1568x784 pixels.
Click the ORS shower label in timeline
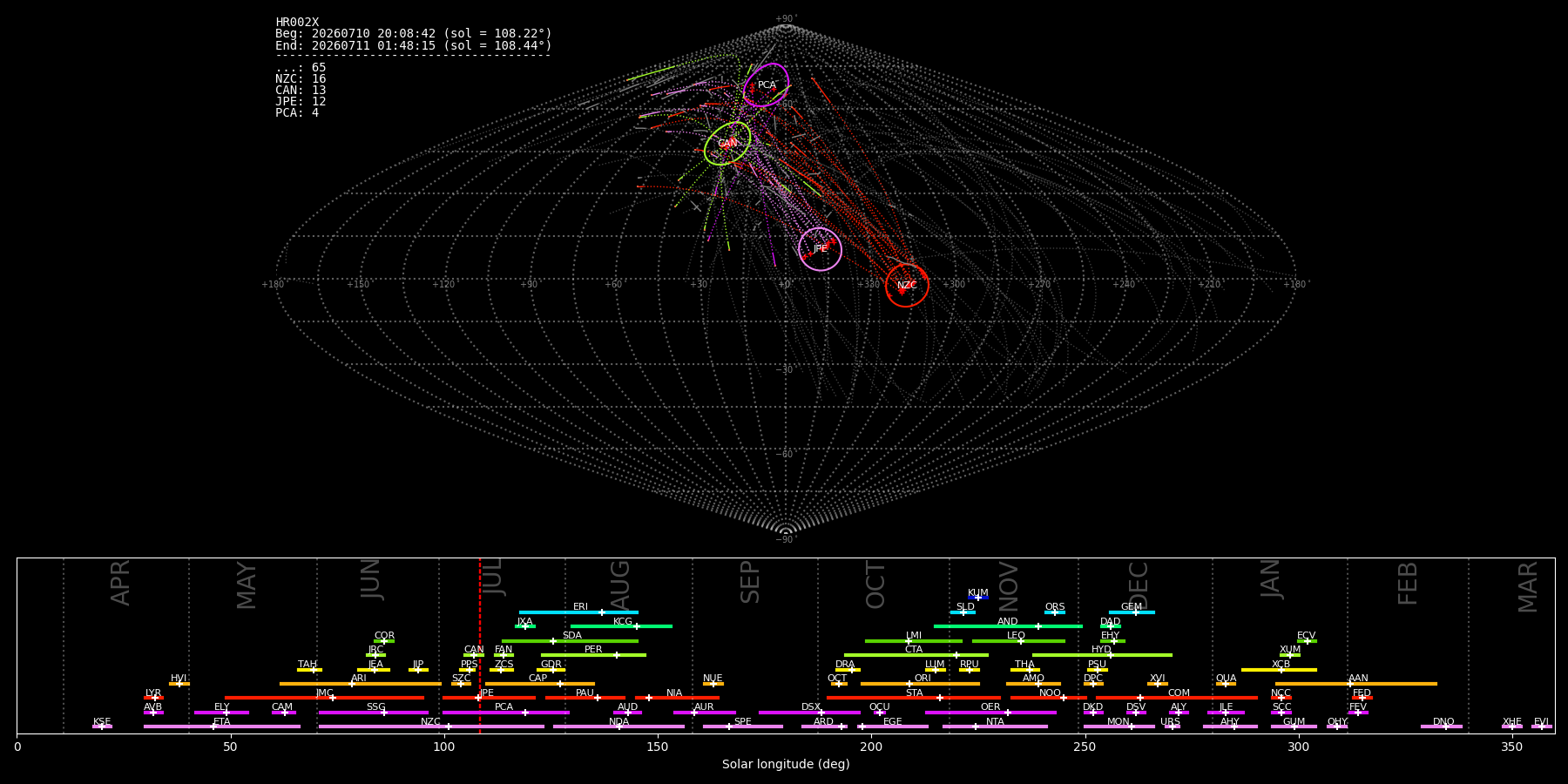point(1055,606)
